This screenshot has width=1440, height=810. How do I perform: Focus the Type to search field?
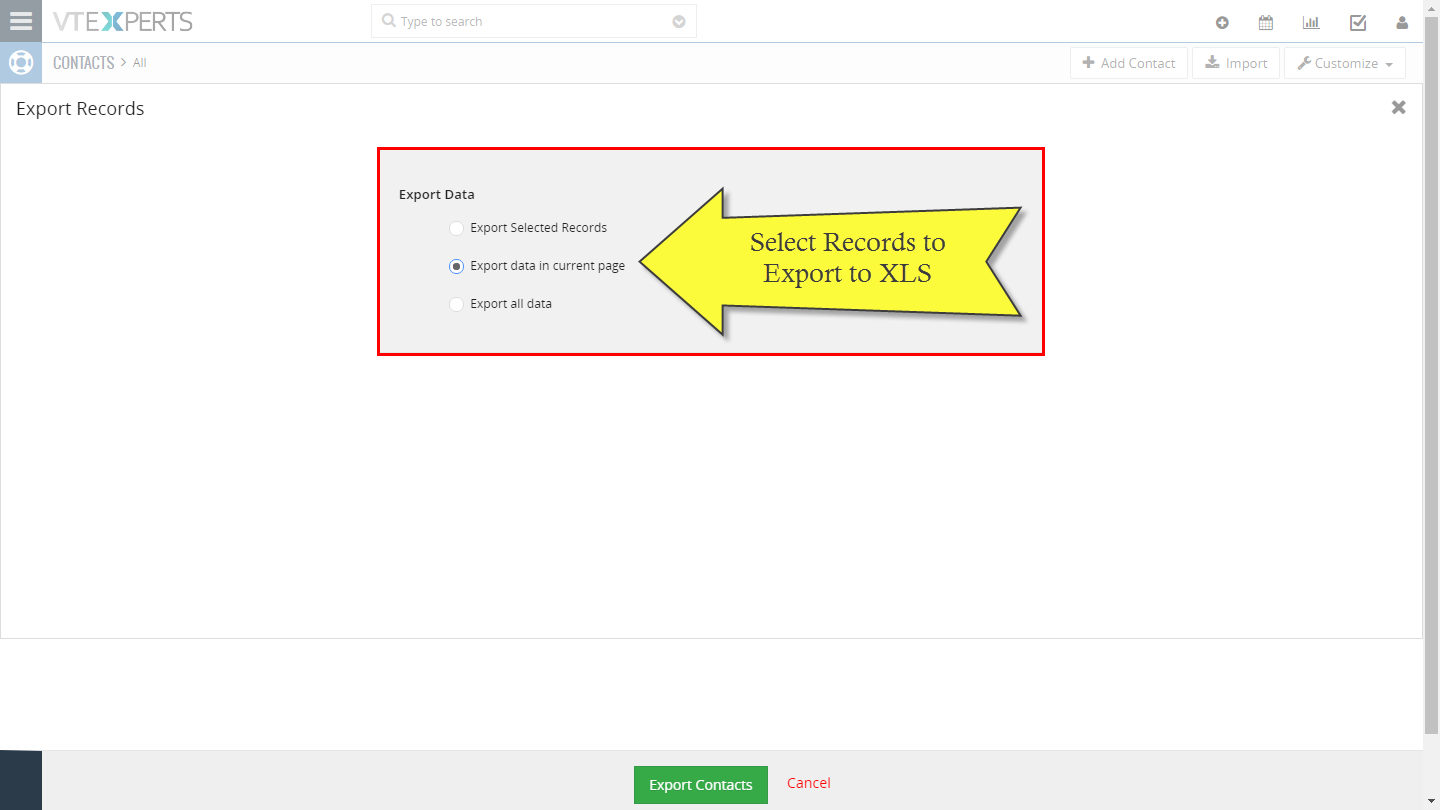(534, 21)
